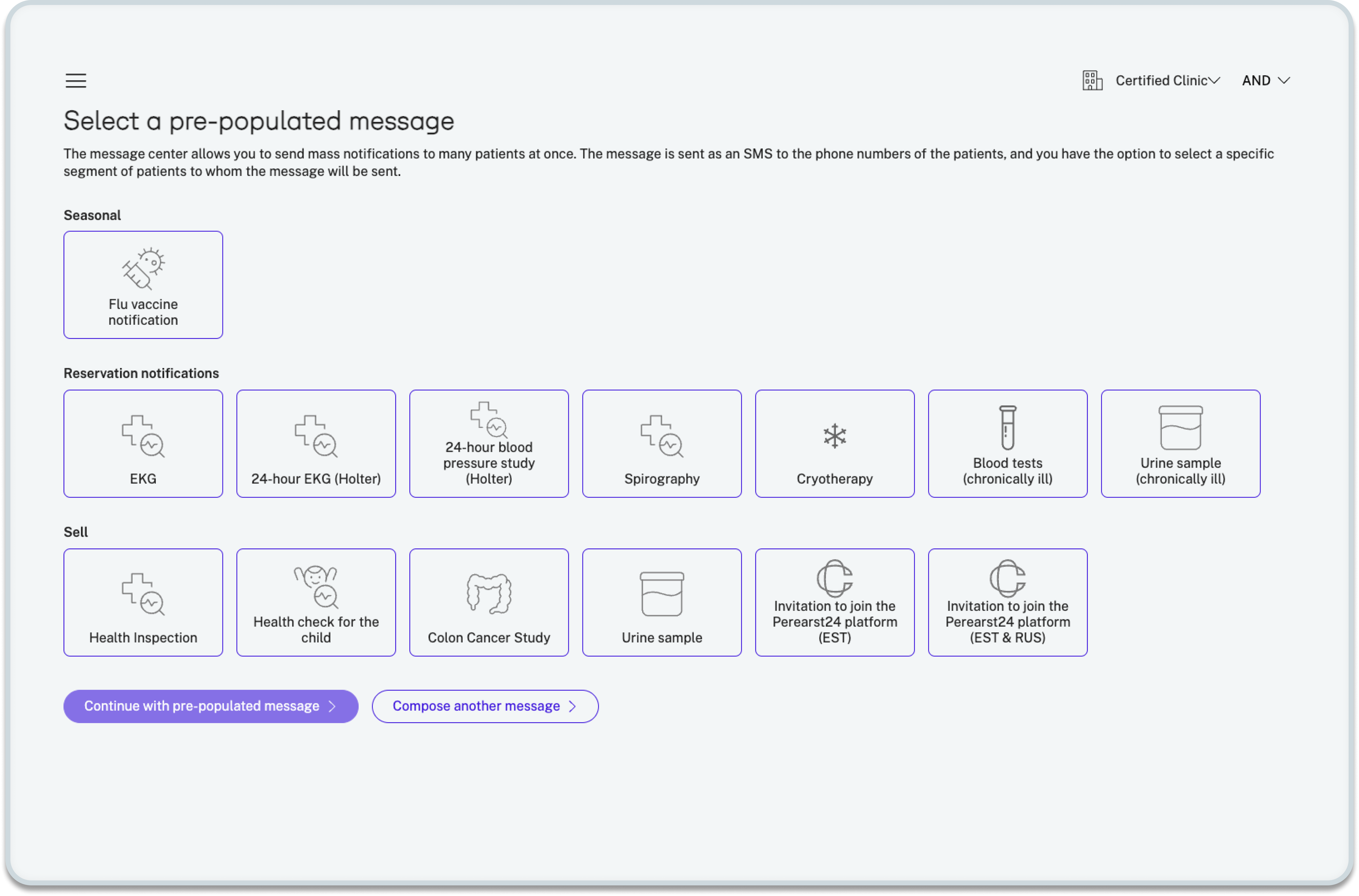The height and width of the screenshot is (896, 1359).
Task: Click the Perearst24 (EST) invitation logo icon
Action: [835, 578]
